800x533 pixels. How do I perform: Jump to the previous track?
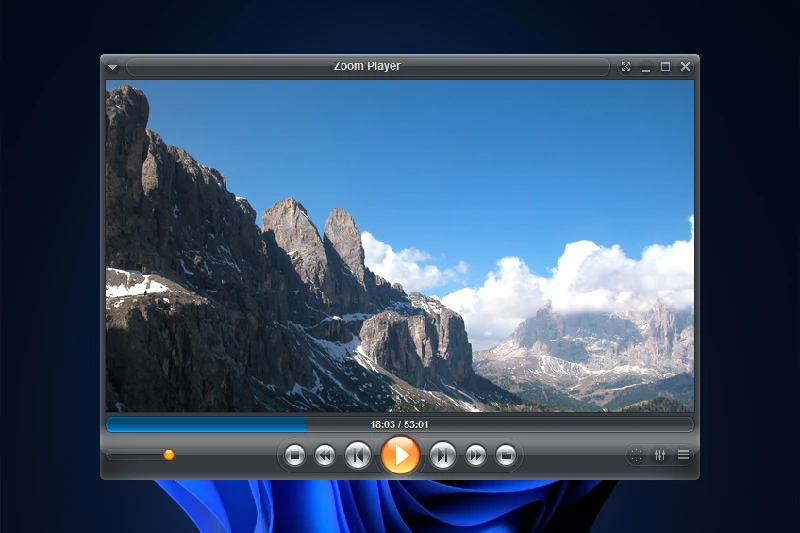pyautogui.click(x=358, y=455)
